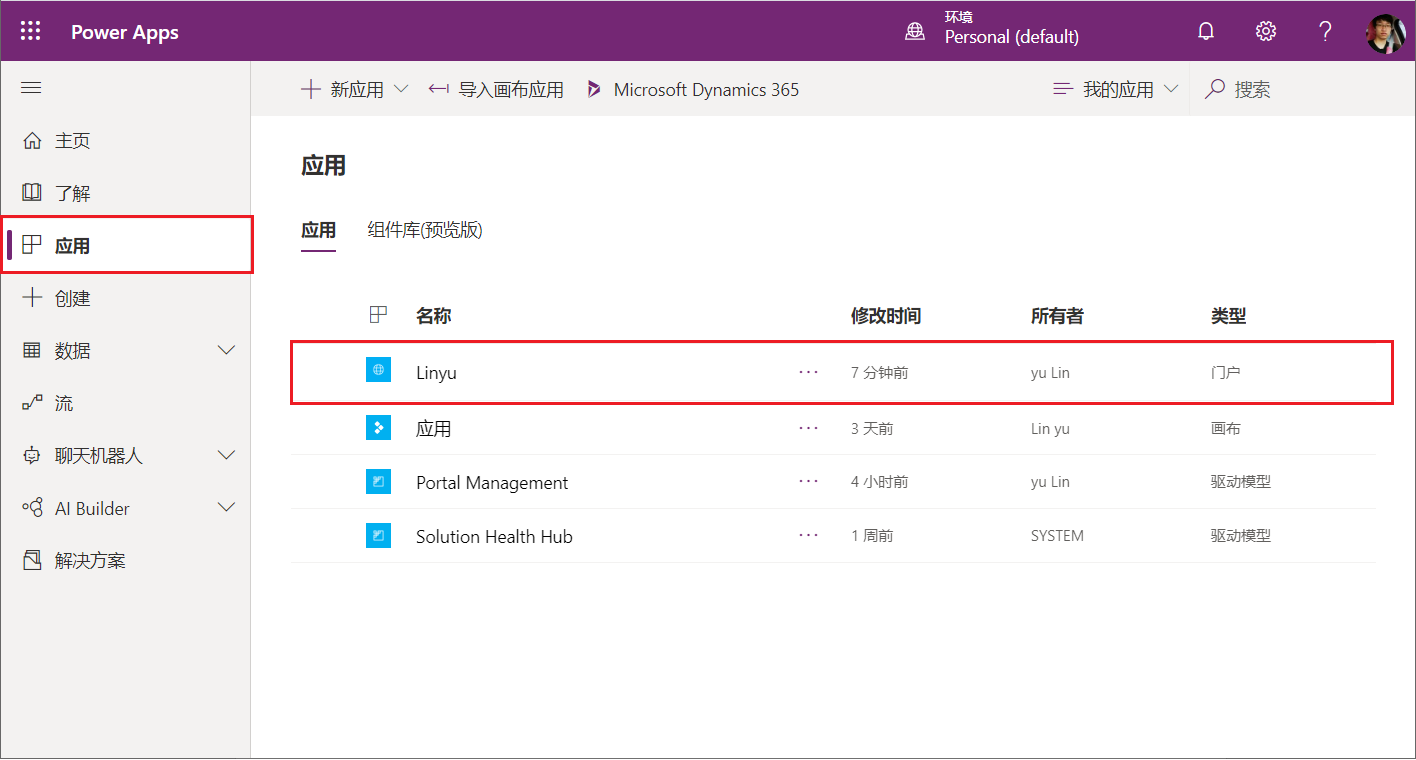Viewport: 1416px width, 760px height.
Task: Open more options for Solution Health Hub
Action: 809,536
